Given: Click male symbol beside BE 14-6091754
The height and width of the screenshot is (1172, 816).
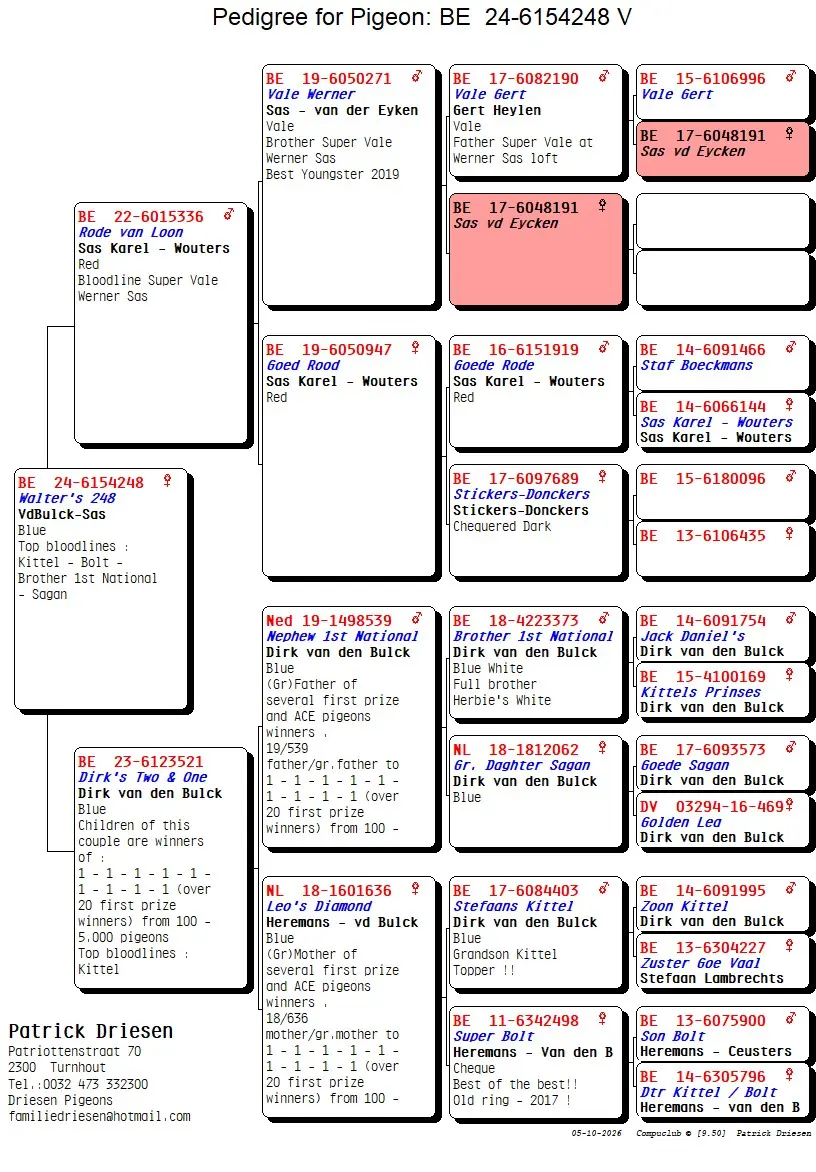Looking at the screenshot, I should tap(791, 619).
